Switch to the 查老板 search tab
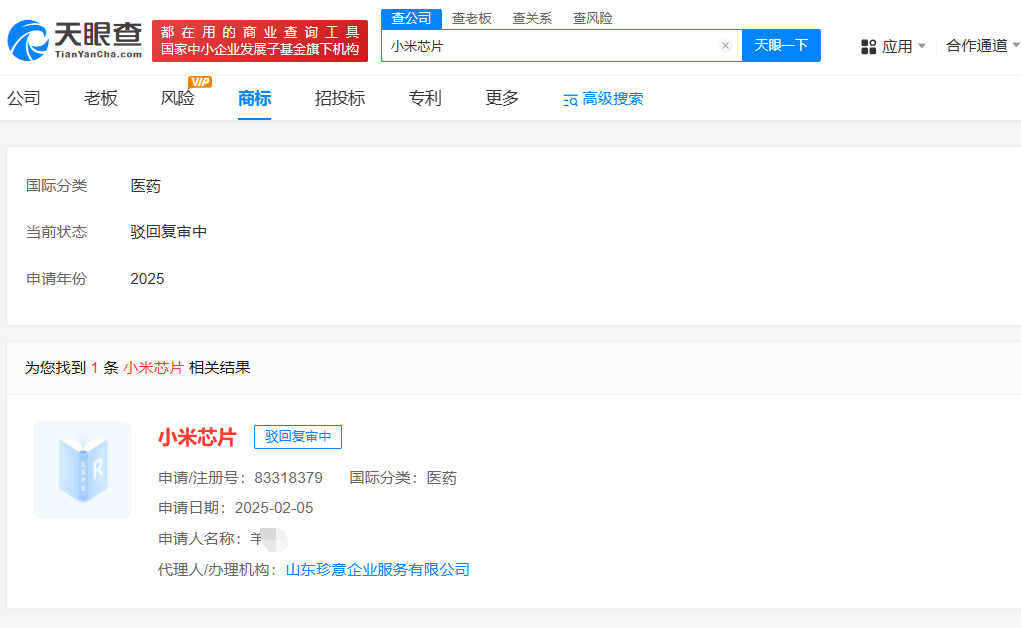 click(x=471, y=18)
